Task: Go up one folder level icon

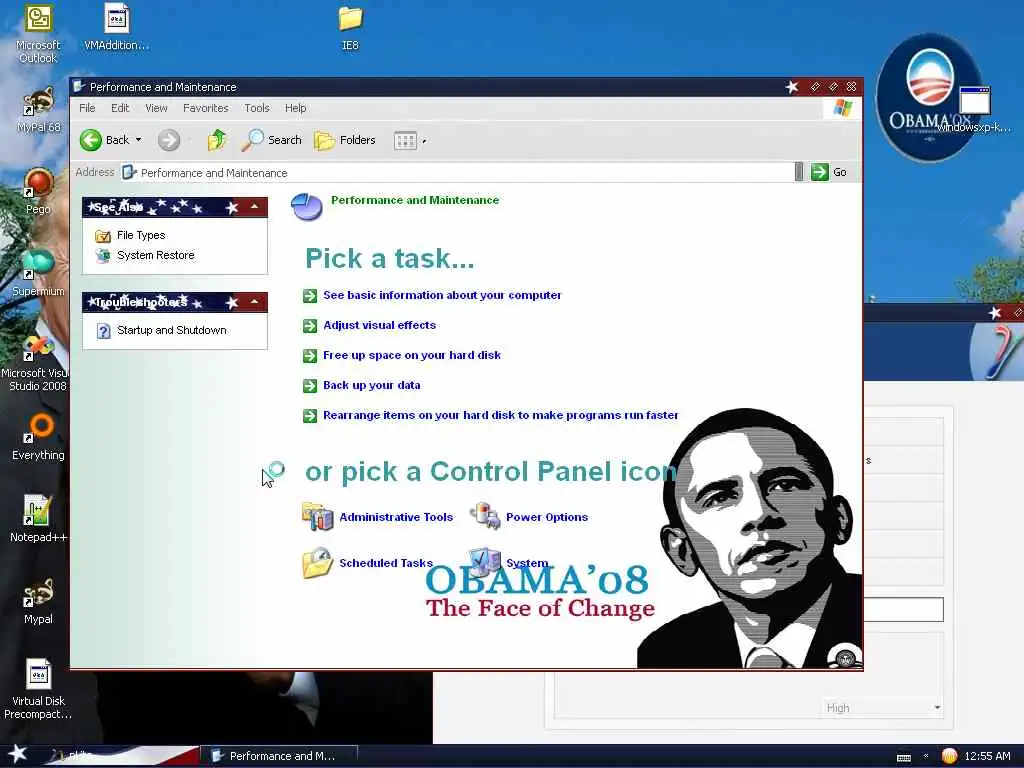Action: [x=216, y=140]
